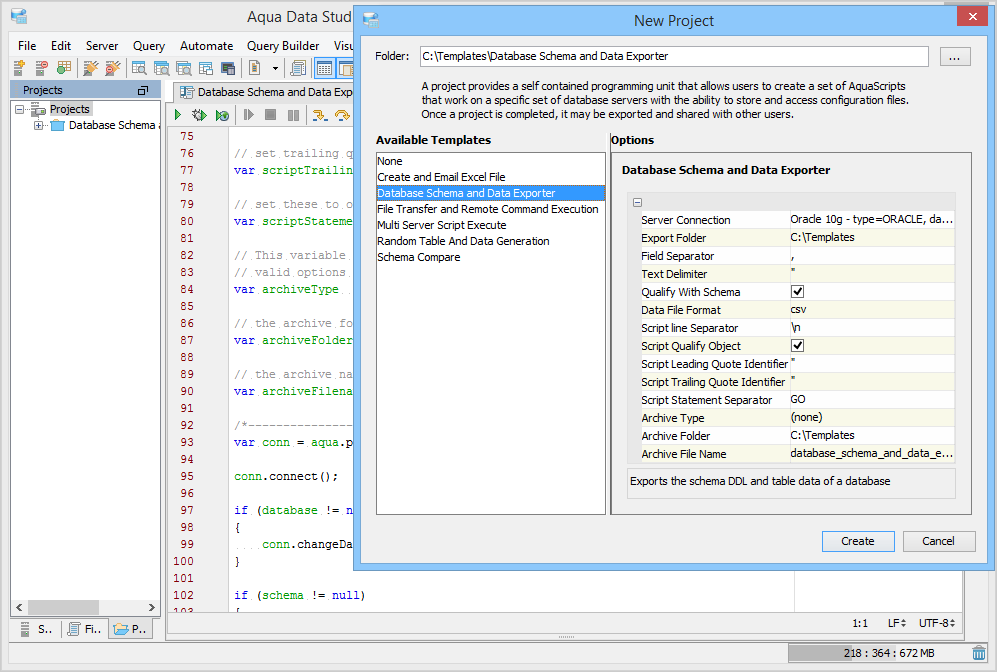The image size is (997, 672).
Task: Click the restore icon on Projects panel
Action: tap(142, 91)
